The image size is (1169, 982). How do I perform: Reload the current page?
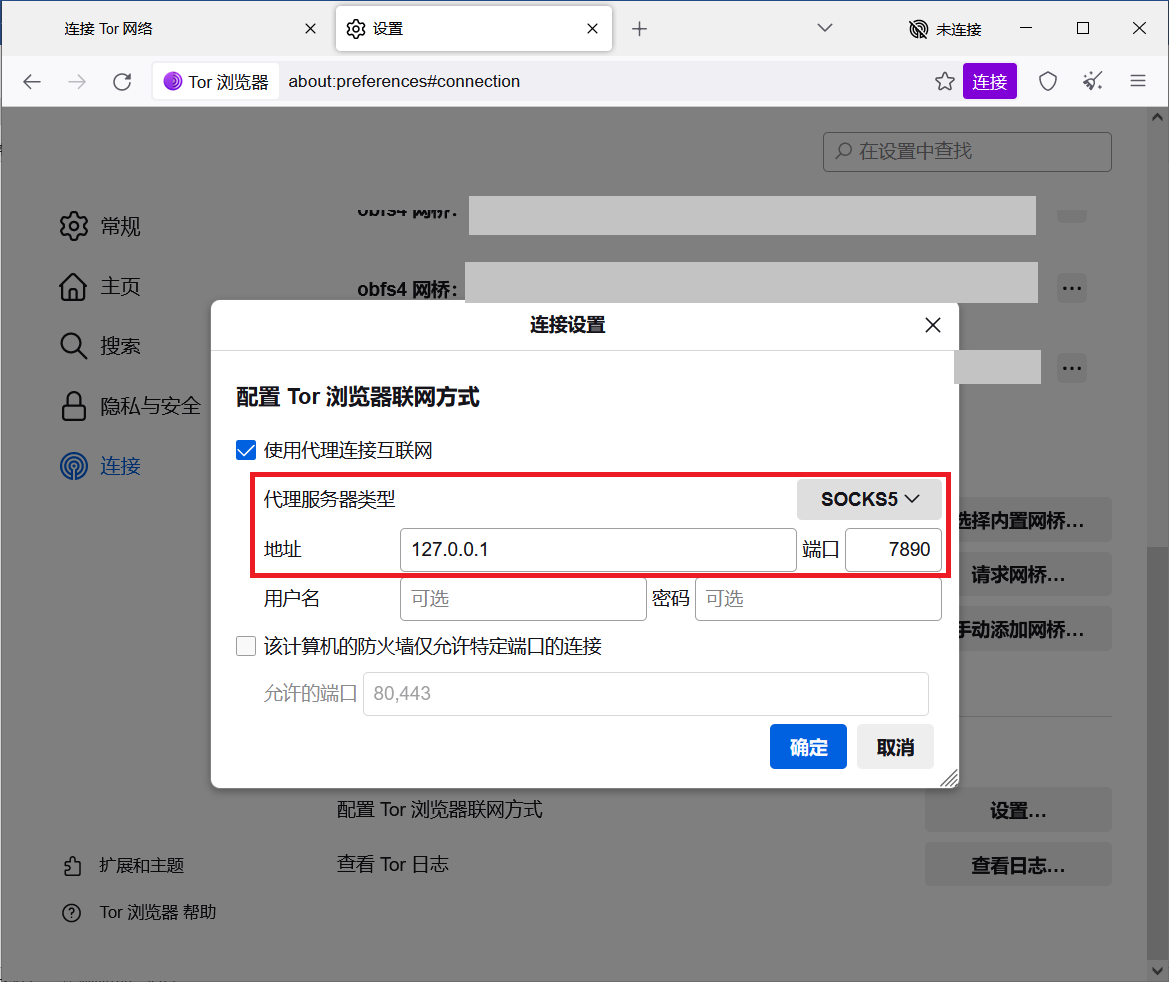coord(122,81)
